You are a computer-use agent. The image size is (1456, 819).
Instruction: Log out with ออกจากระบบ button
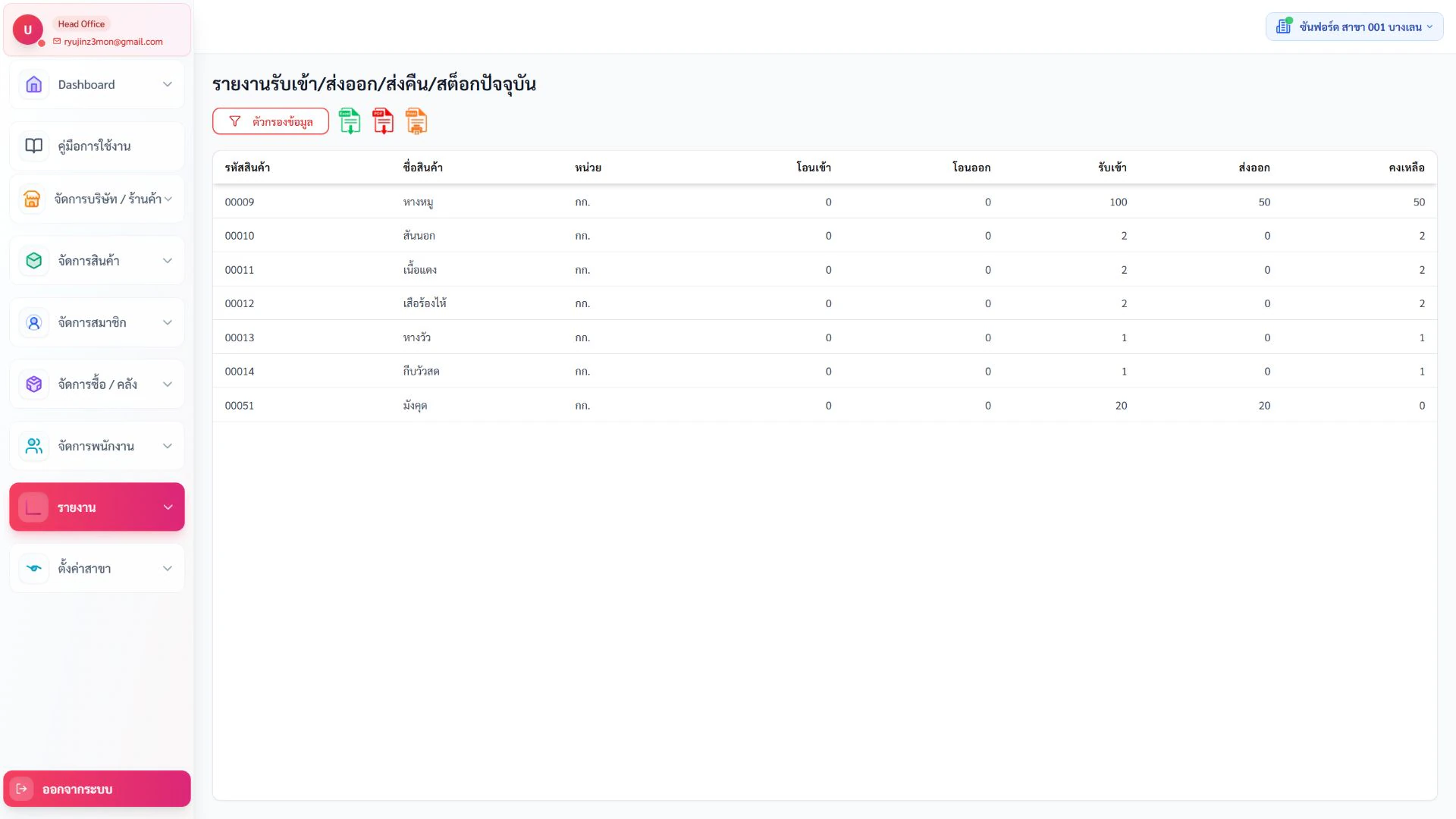tap(97, 789)
